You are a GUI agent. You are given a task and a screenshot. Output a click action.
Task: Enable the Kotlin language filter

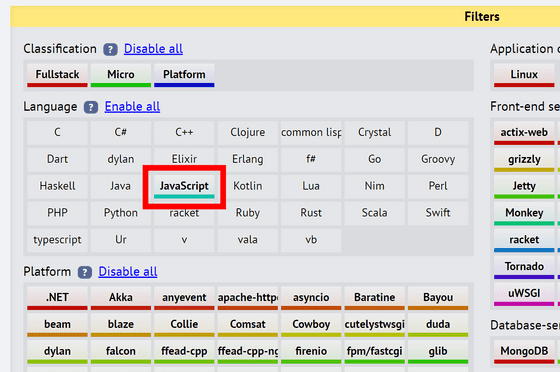click(x=248, y=187)
